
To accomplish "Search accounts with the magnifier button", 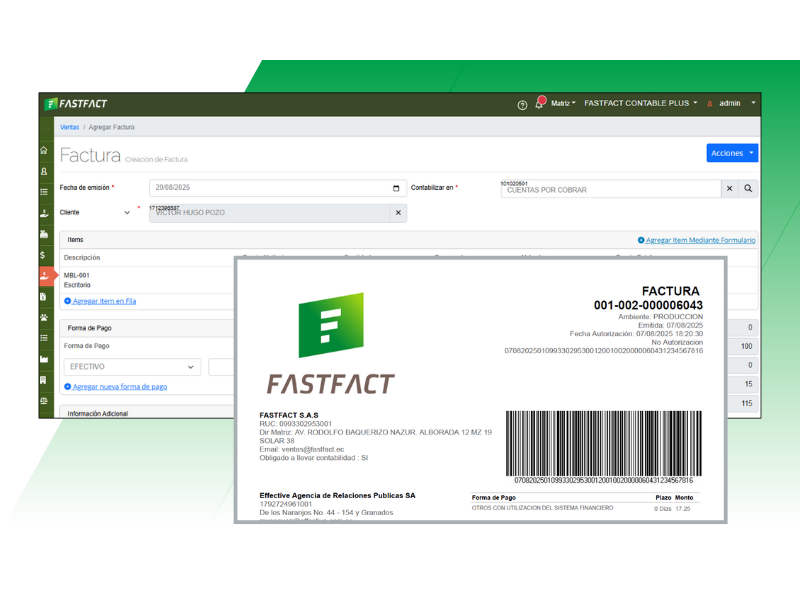I will point(748,189).
